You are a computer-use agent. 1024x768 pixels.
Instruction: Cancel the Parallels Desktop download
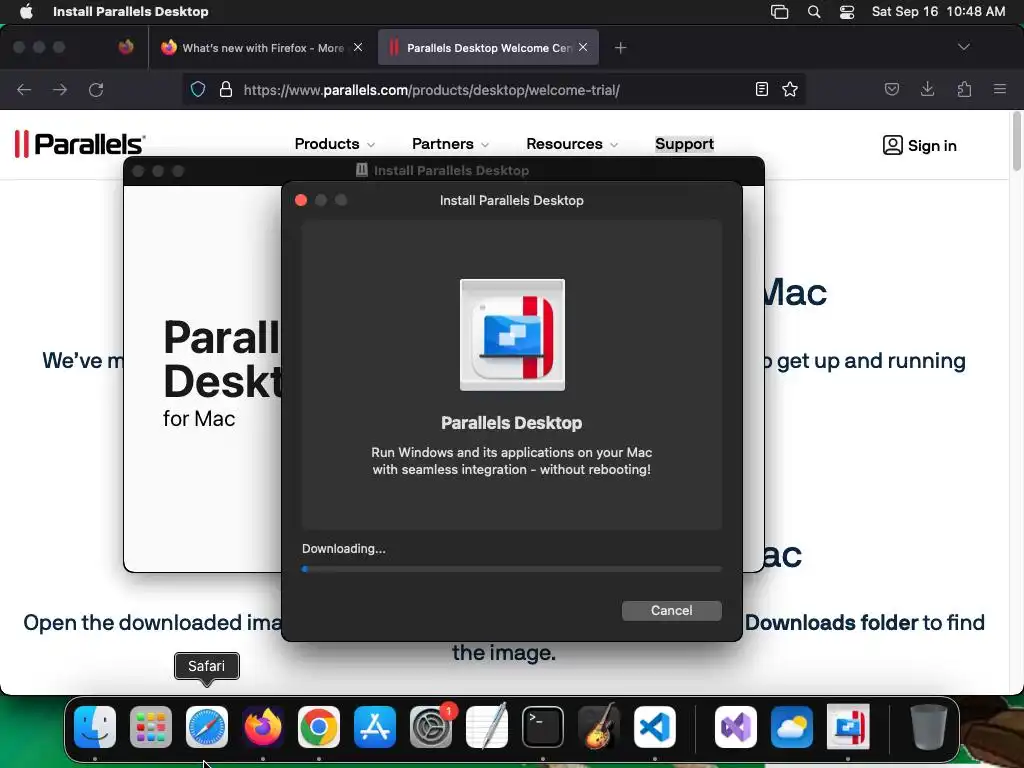(x=671, y=611)
